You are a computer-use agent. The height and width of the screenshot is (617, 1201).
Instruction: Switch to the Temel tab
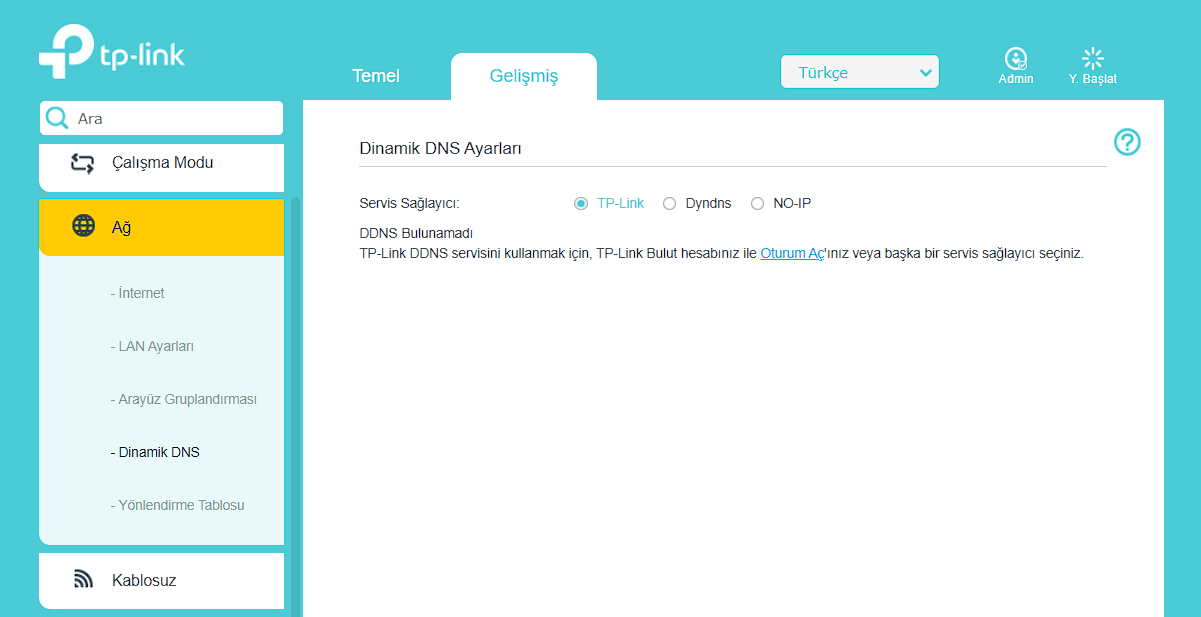[376, 76]
